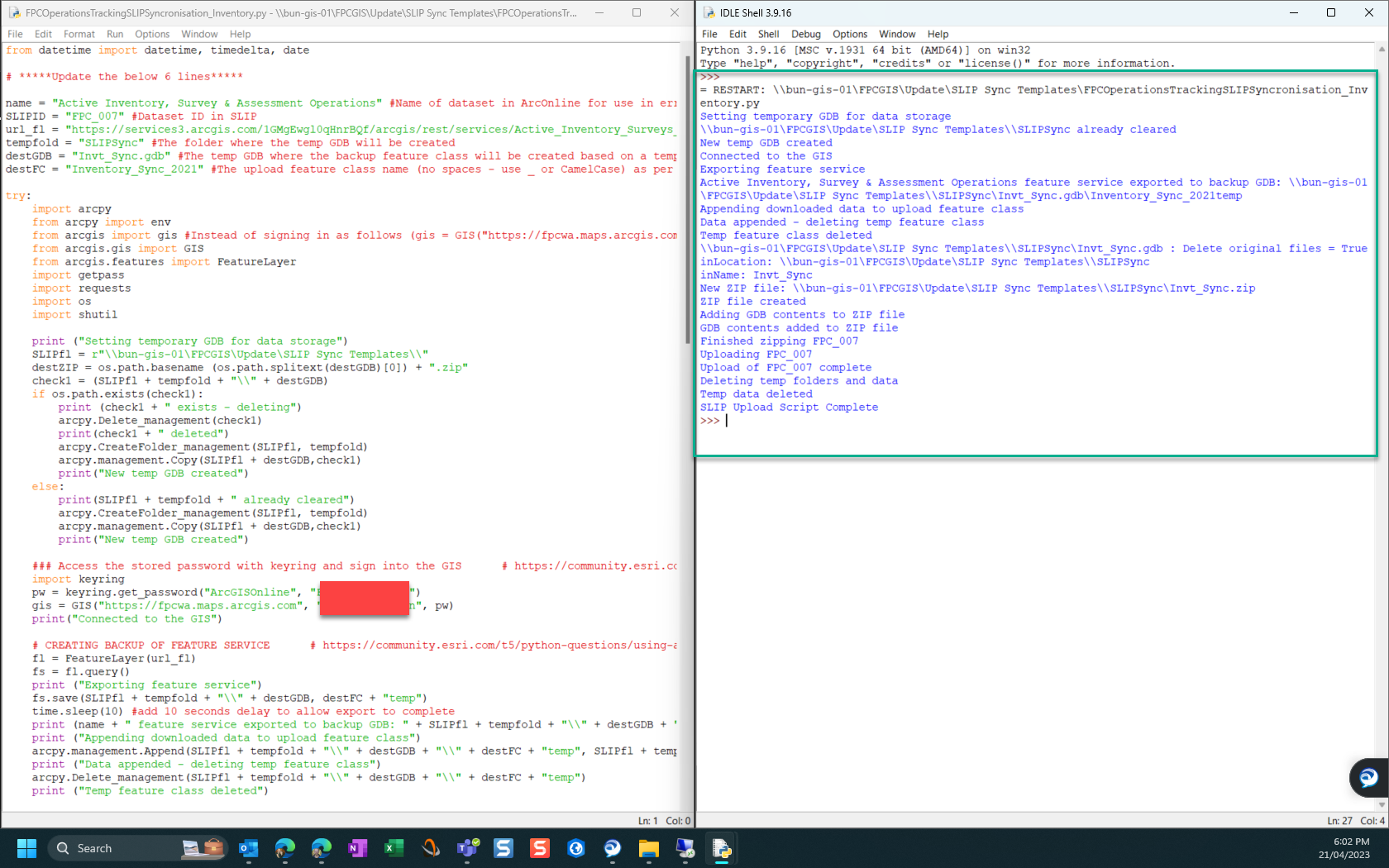Open the Windows Start menu
1389x868 pixels.
[x=26, y=848]
